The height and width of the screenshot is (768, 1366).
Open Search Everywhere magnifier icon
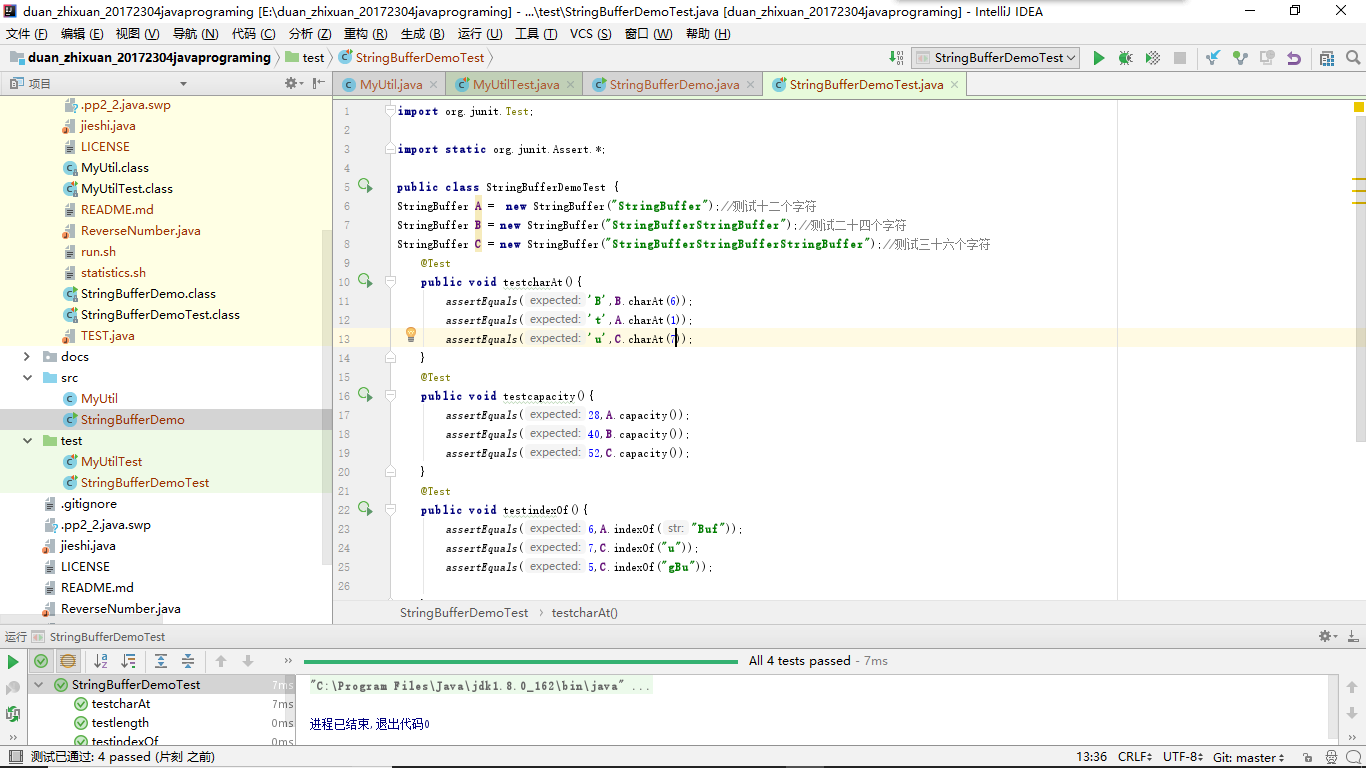1352,58
